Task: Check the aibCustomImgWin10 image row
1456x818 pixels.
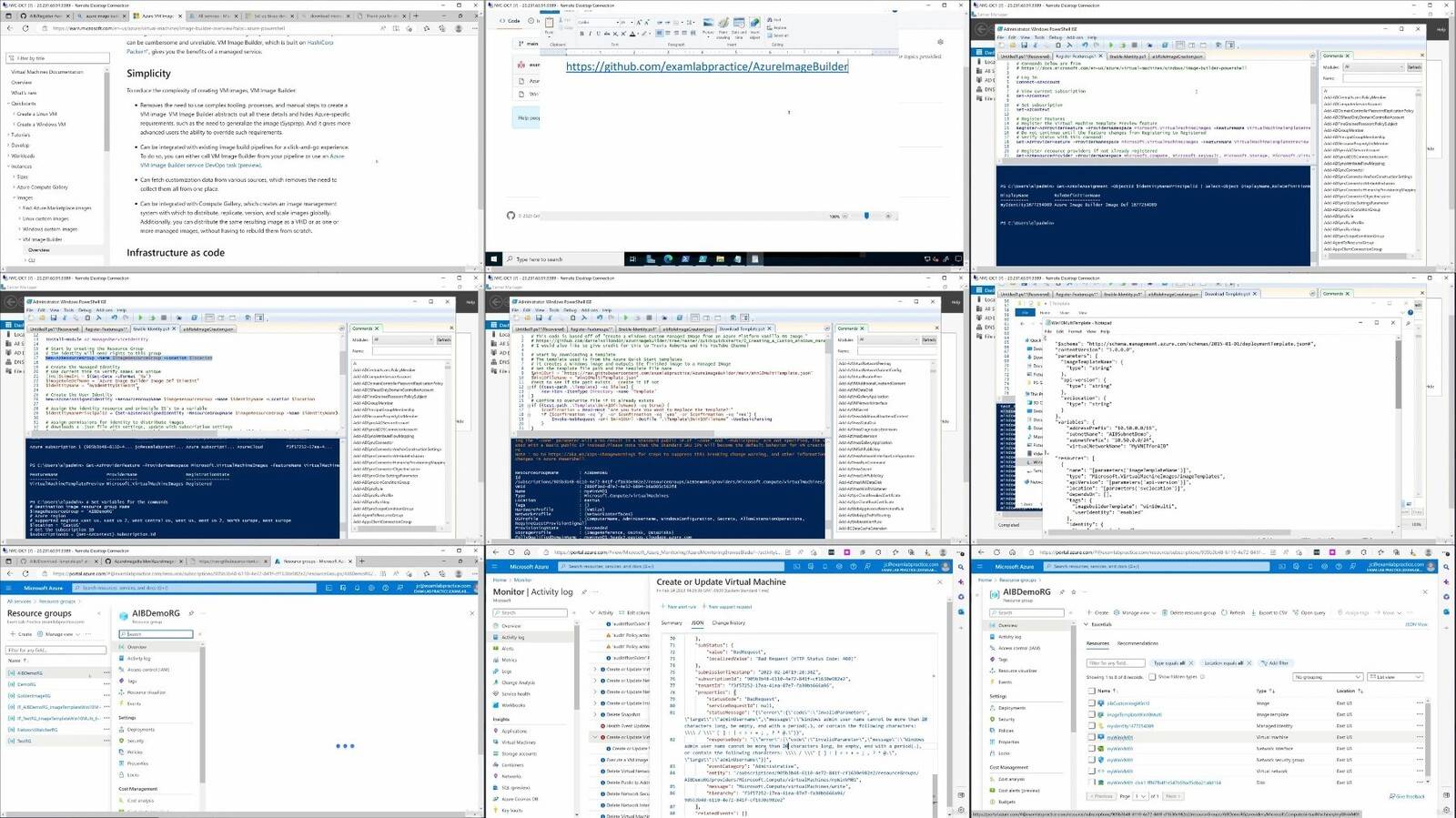Action: pyautogui.click(x=1091, y=702)
